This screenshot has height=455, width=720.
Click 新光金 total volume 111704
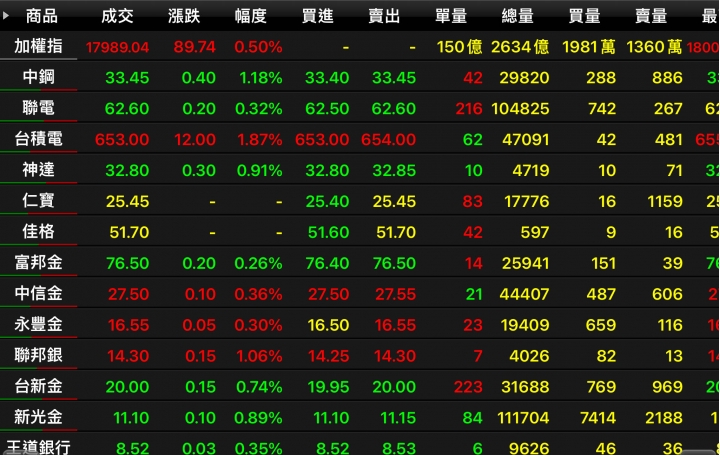pos(523,418)
